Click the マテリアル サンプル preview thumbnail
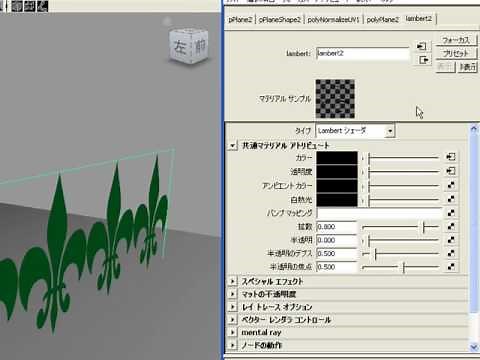This screenshot has height=360, width=480. pyautogui.click(x=335, y=99)
